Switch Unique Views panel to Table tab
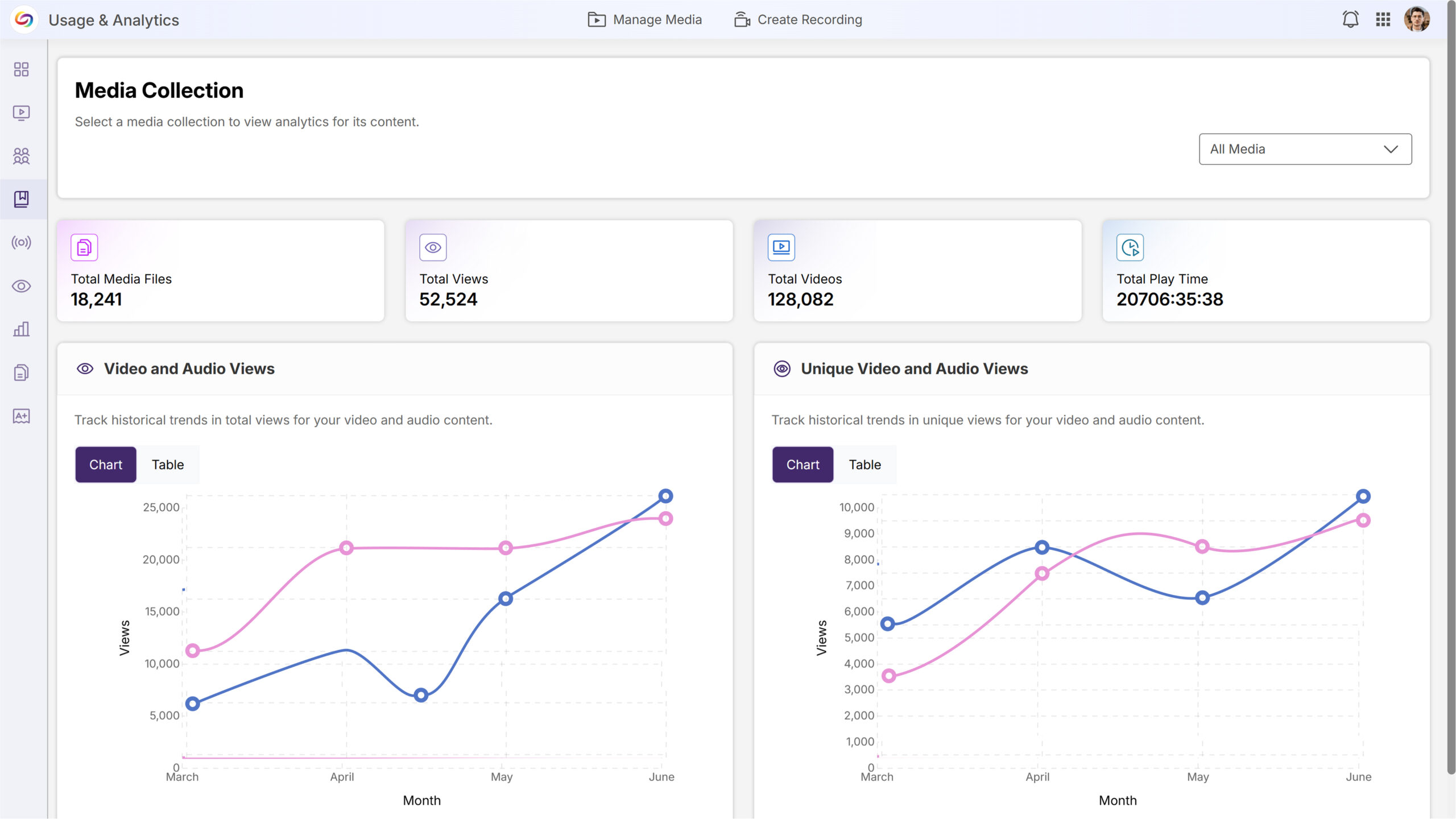 pyautogui.click(x=864, y=465)
